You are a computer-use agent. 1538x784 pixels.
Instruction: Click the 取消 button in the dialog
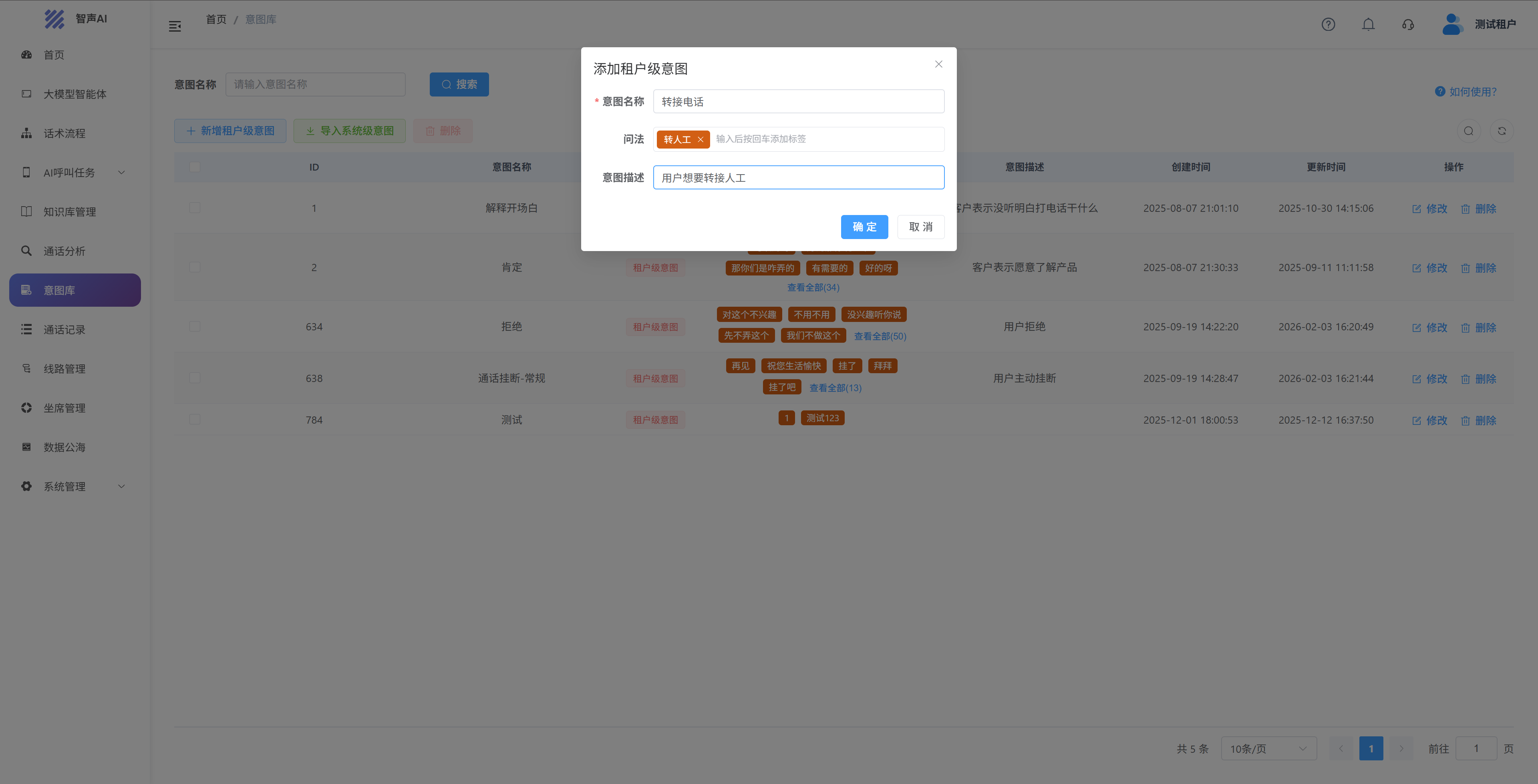(921, 227)
